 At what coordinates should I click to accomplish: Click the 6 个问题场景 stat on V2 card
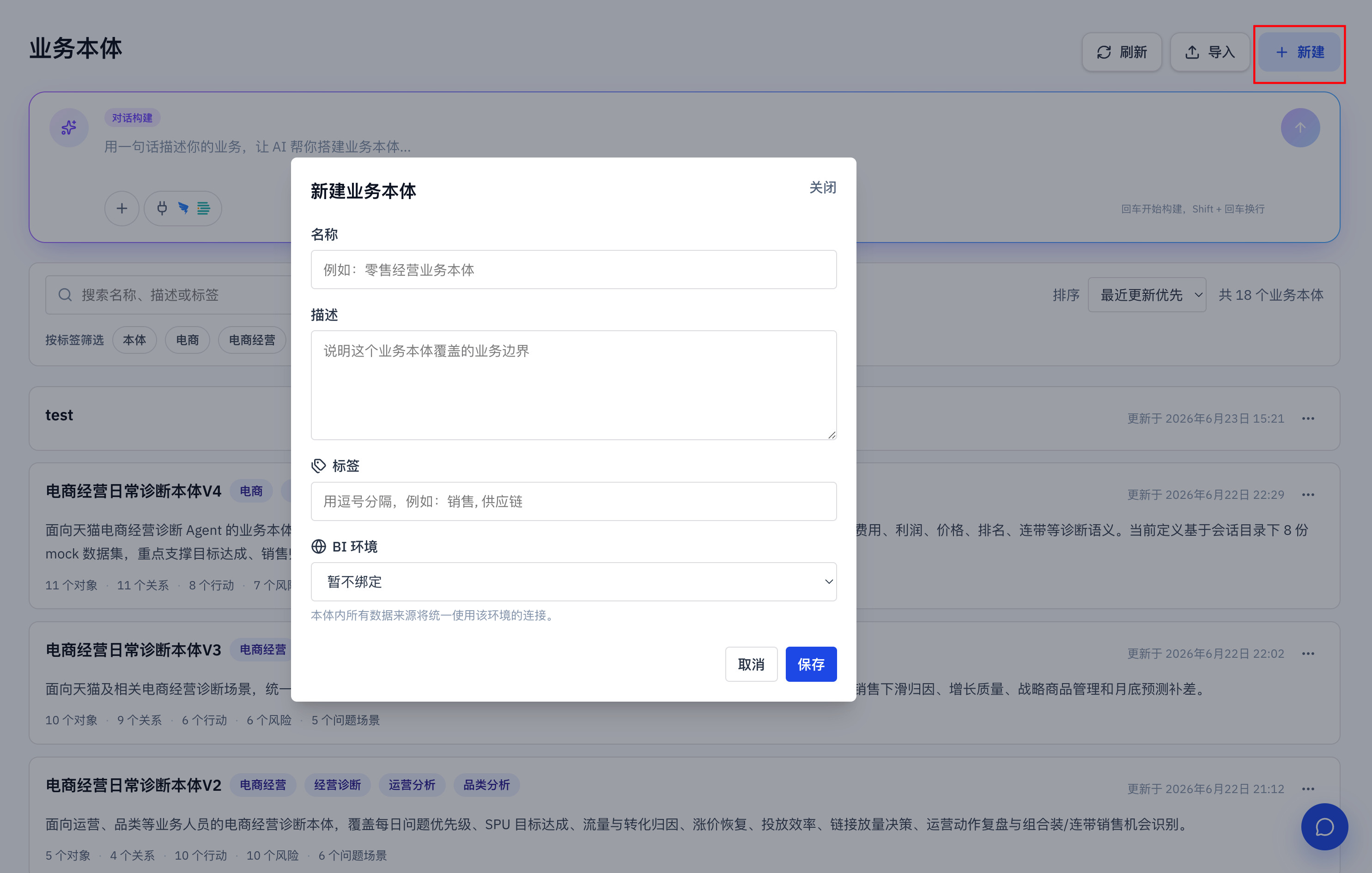pyautogui.click(x=352, y=856)
